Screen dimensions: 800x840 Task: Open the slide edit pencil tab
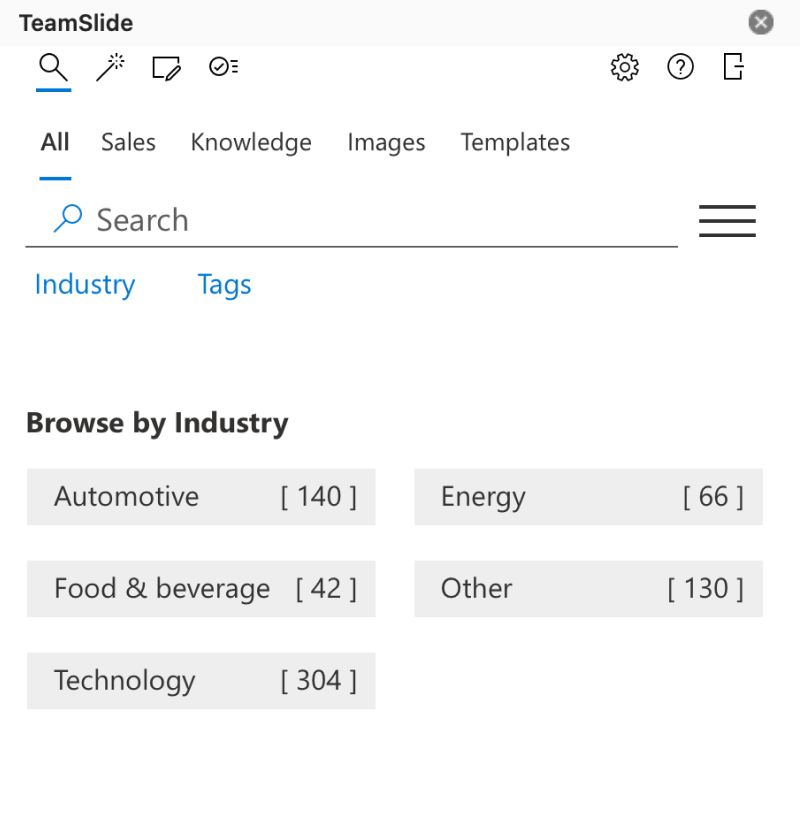167,68
